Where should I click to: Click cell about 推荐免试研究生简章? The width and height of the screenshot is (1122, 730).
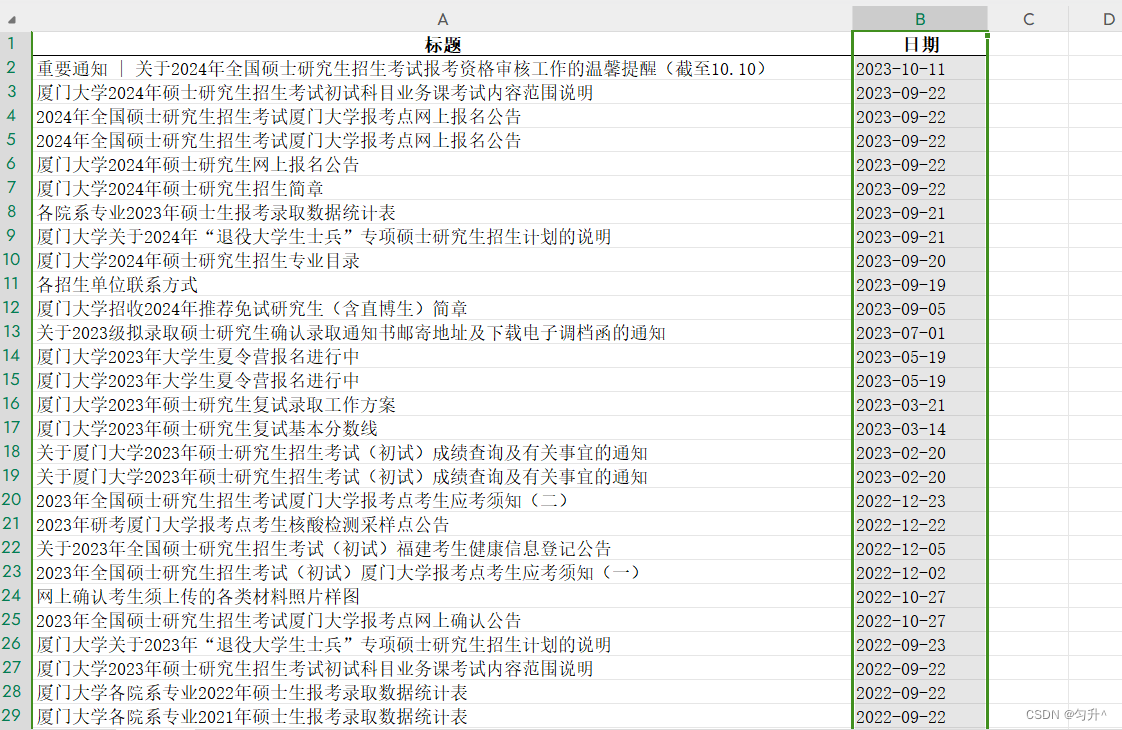click(442, 308)
